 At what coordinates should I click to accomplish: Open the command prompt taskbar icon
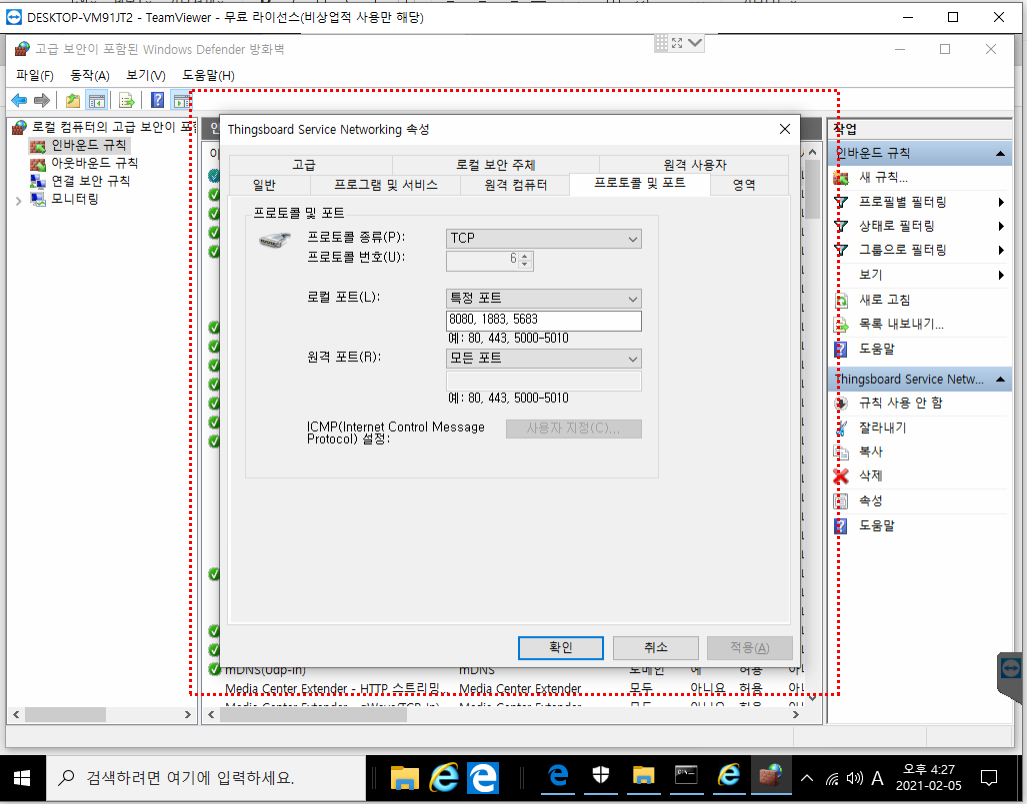(686, 777)
